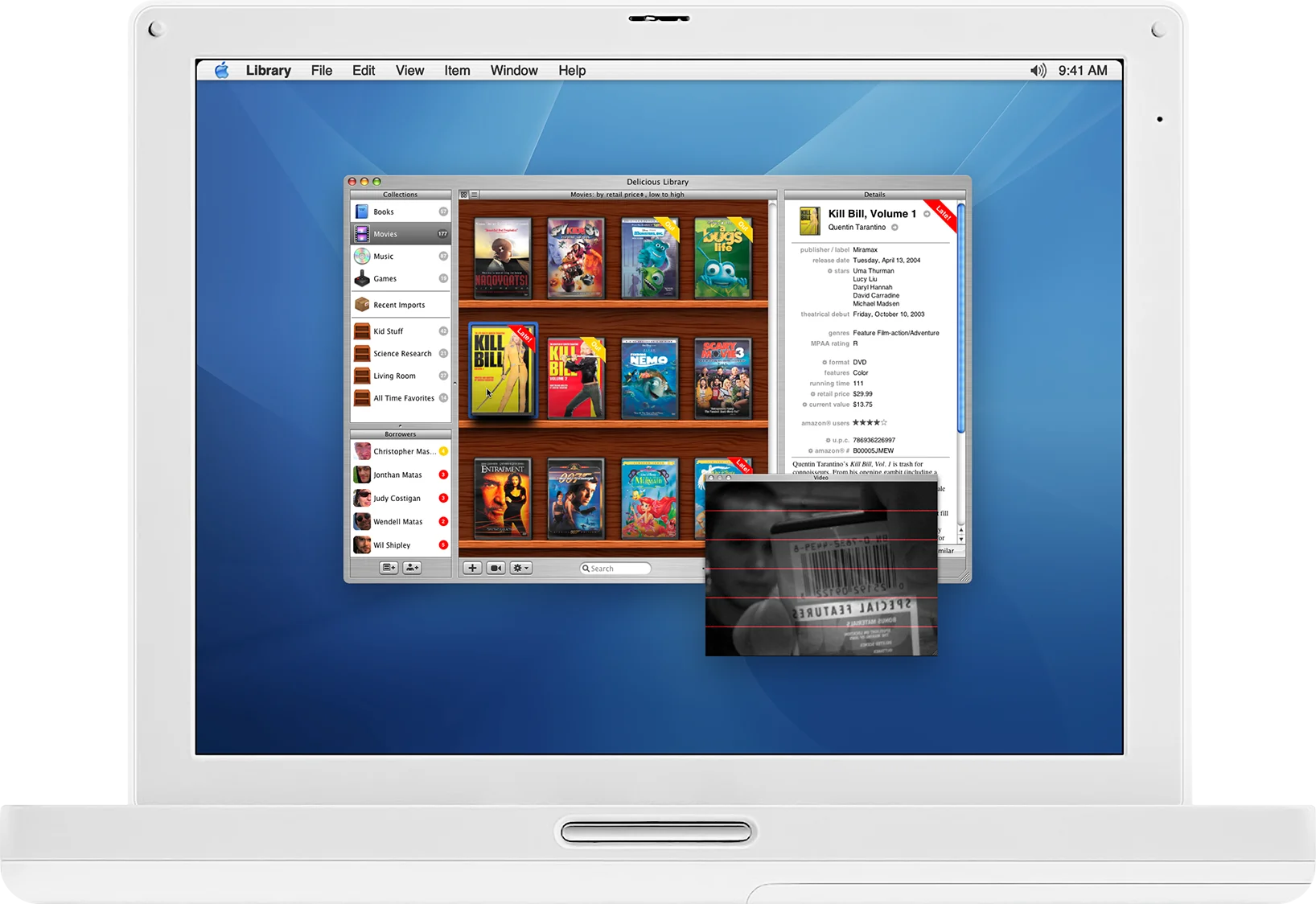Image resolution: width=1316 pixels, height=904 pixels.
Task: Select borrower Wil Shipley
Action: 401,544
